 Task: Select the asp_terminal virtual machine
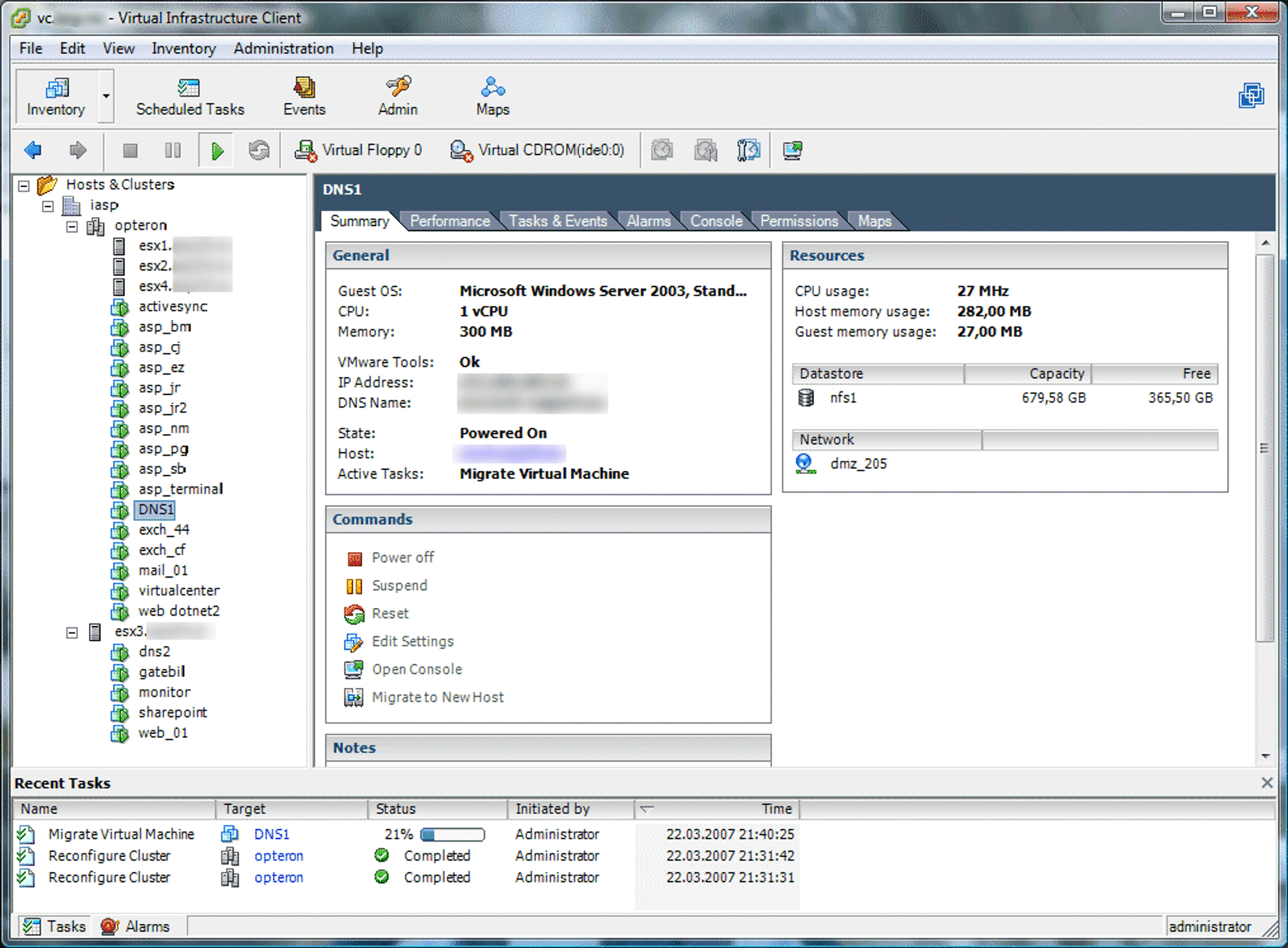point(180,489)
